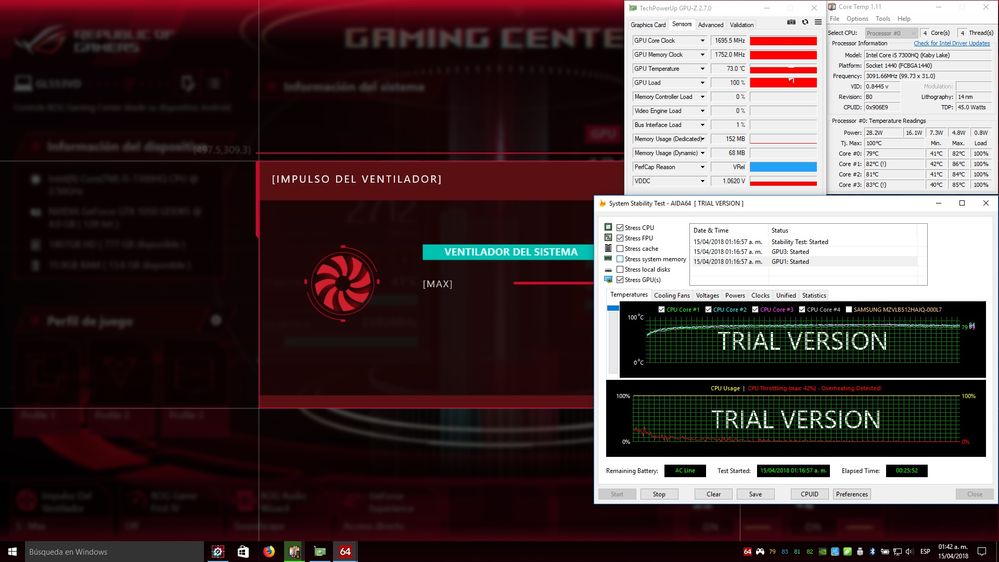Open GPU-Z hamburger menu icon

point(818,22)
